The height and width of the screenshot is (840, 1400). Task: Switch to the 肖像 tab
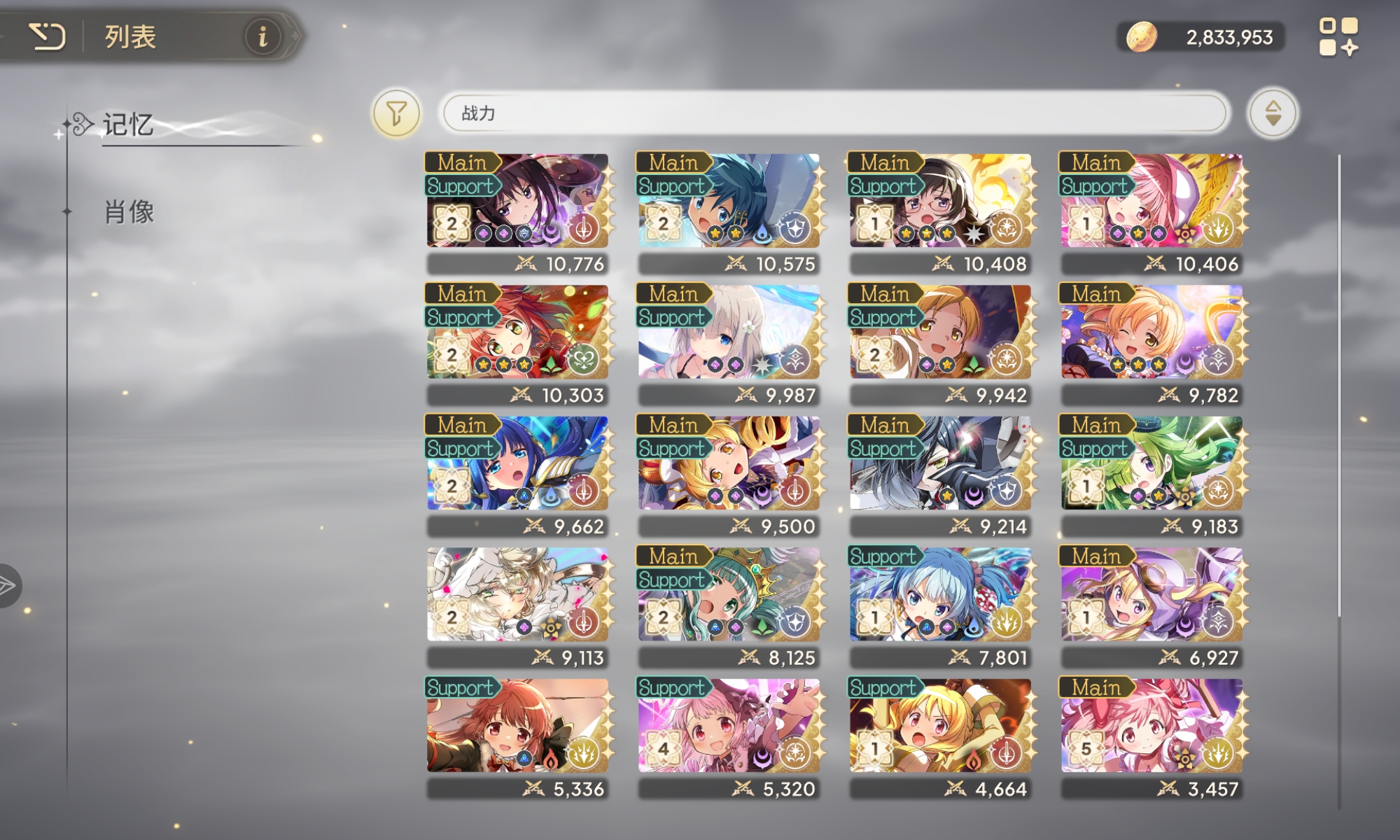click(129, 211)
